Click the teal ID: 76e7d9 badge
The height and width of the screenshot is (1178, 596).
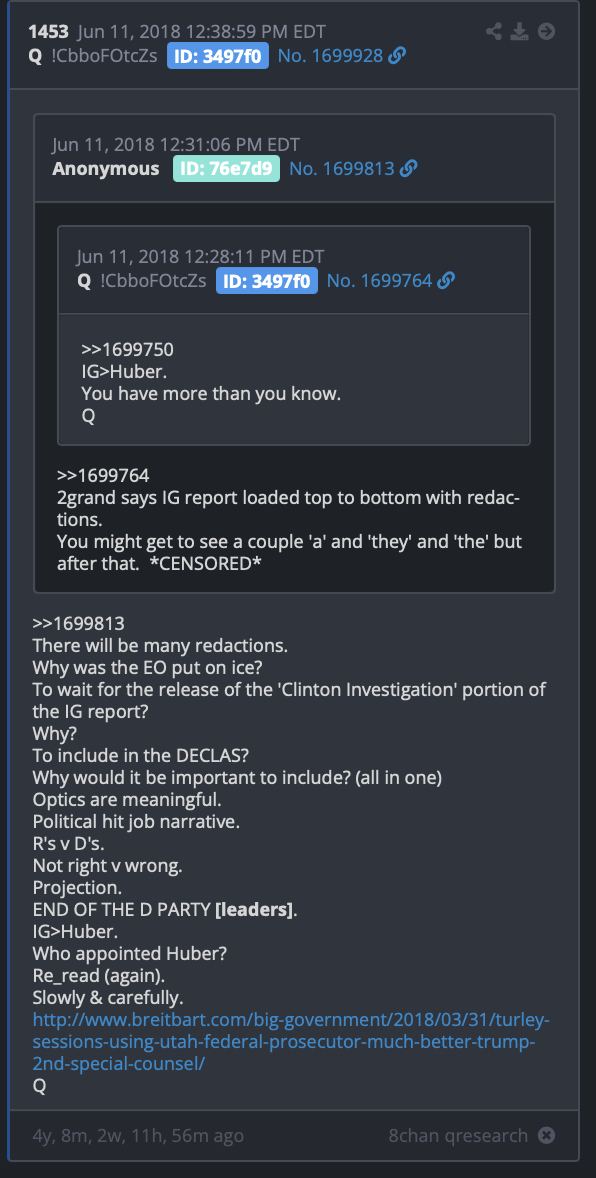click(226, 169)
